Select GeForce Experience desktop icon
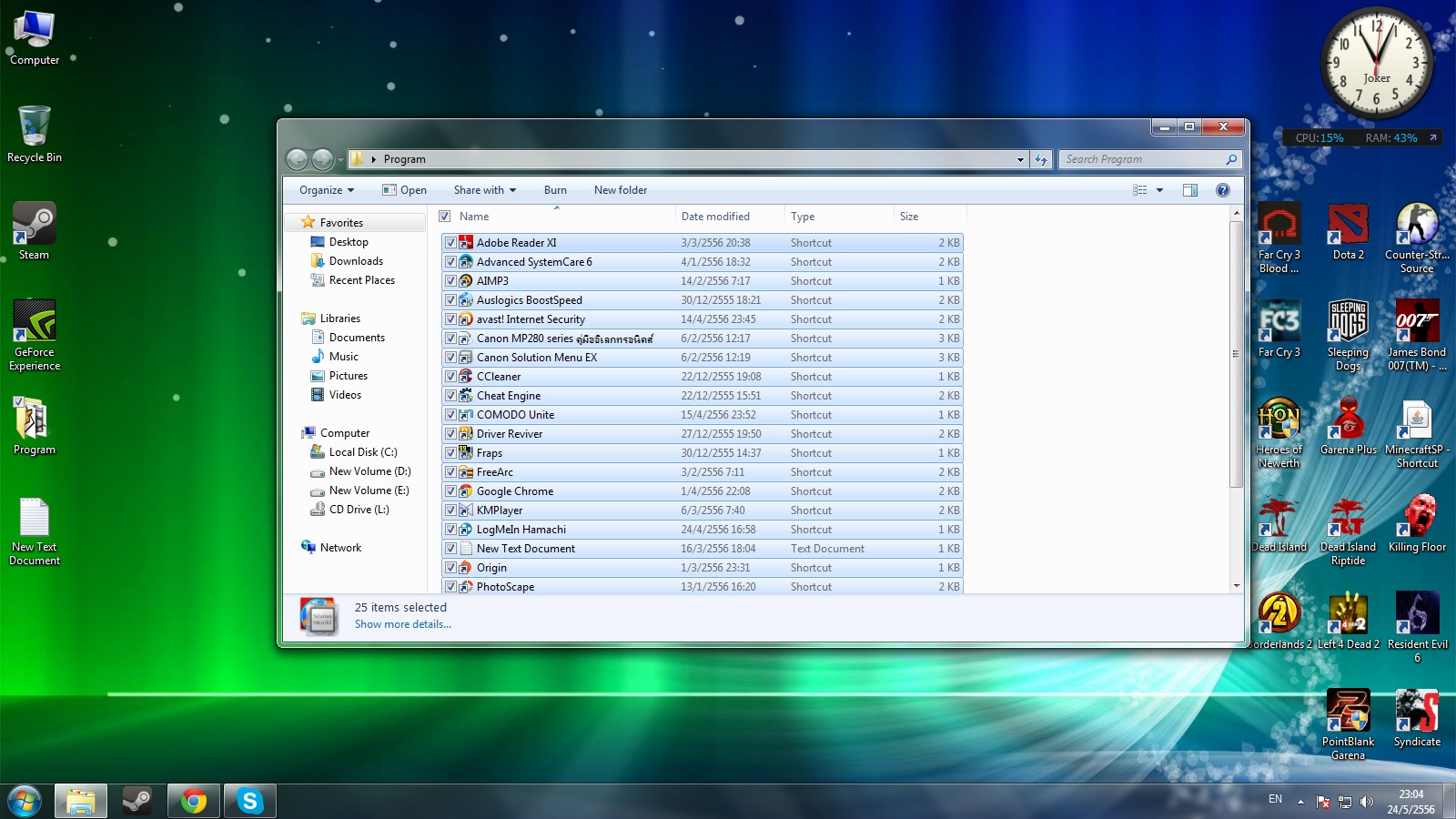1456x819 pixels. tap(35, 335)
